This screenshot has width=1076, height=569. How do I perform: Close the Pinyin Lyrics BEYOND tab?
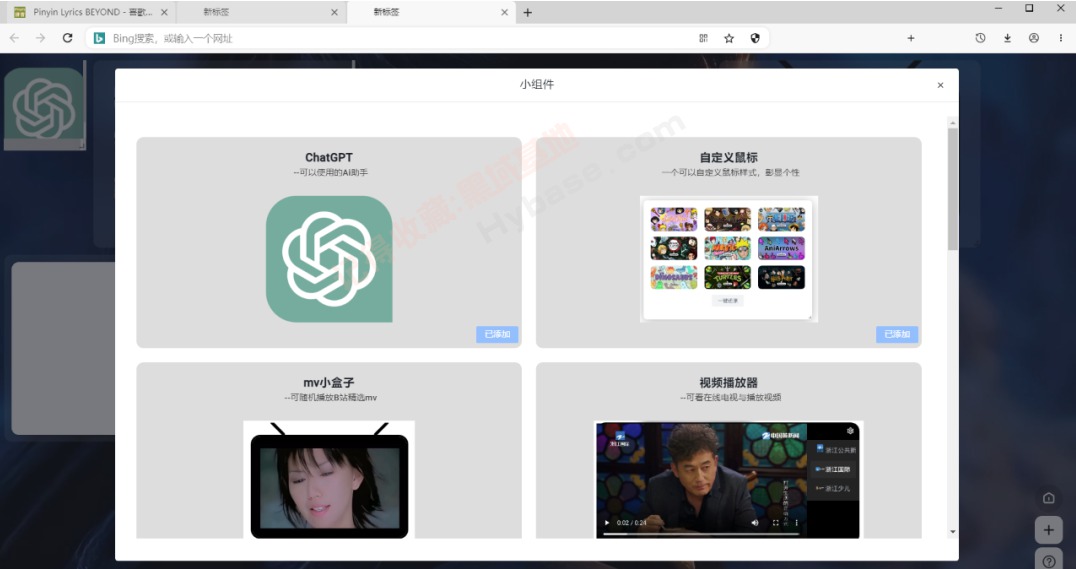point(164,12)
